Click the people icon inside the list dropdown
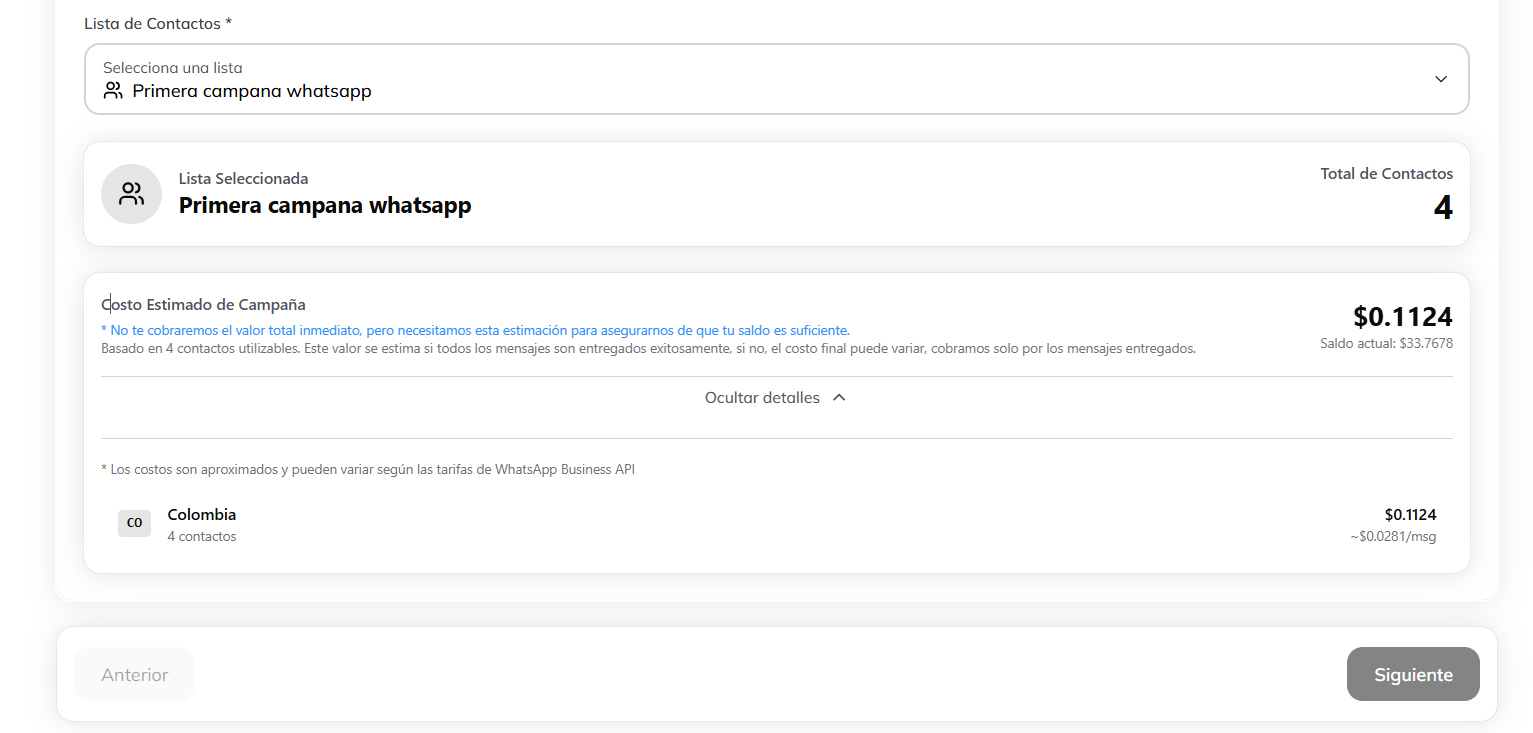This screenshot has height=733, width=1533. [x=113, y=91]
